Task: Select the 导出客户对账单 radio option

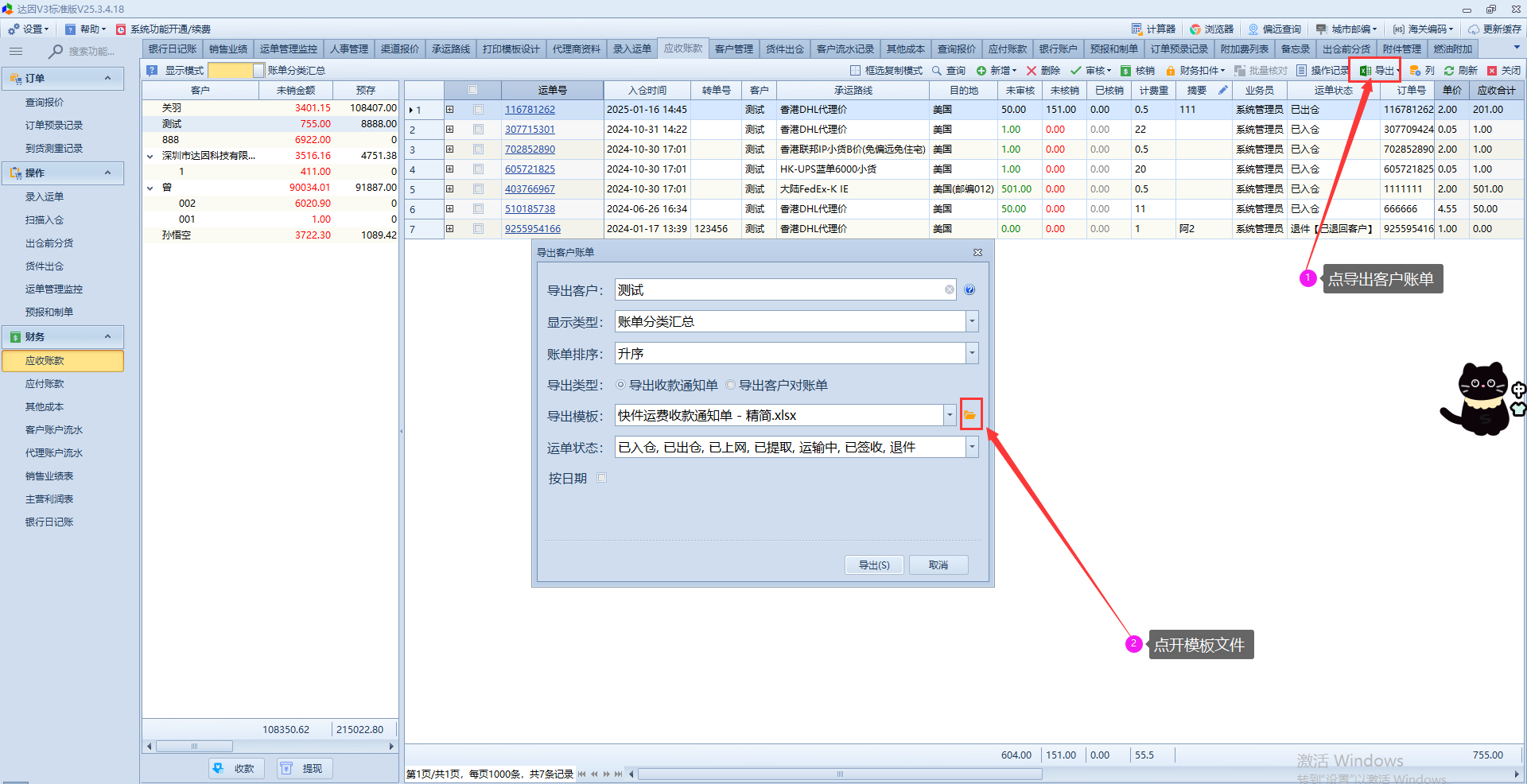Action: coord(731,386)
